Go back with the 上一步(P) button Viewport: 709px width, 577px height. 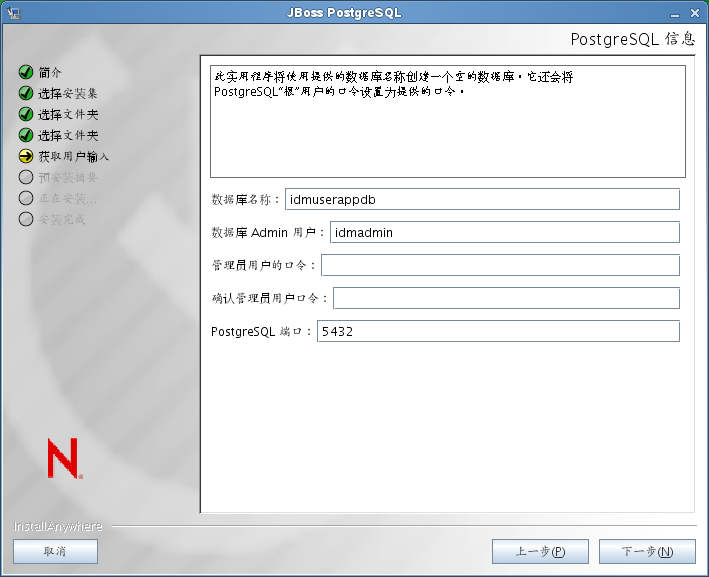pos(540,551)
